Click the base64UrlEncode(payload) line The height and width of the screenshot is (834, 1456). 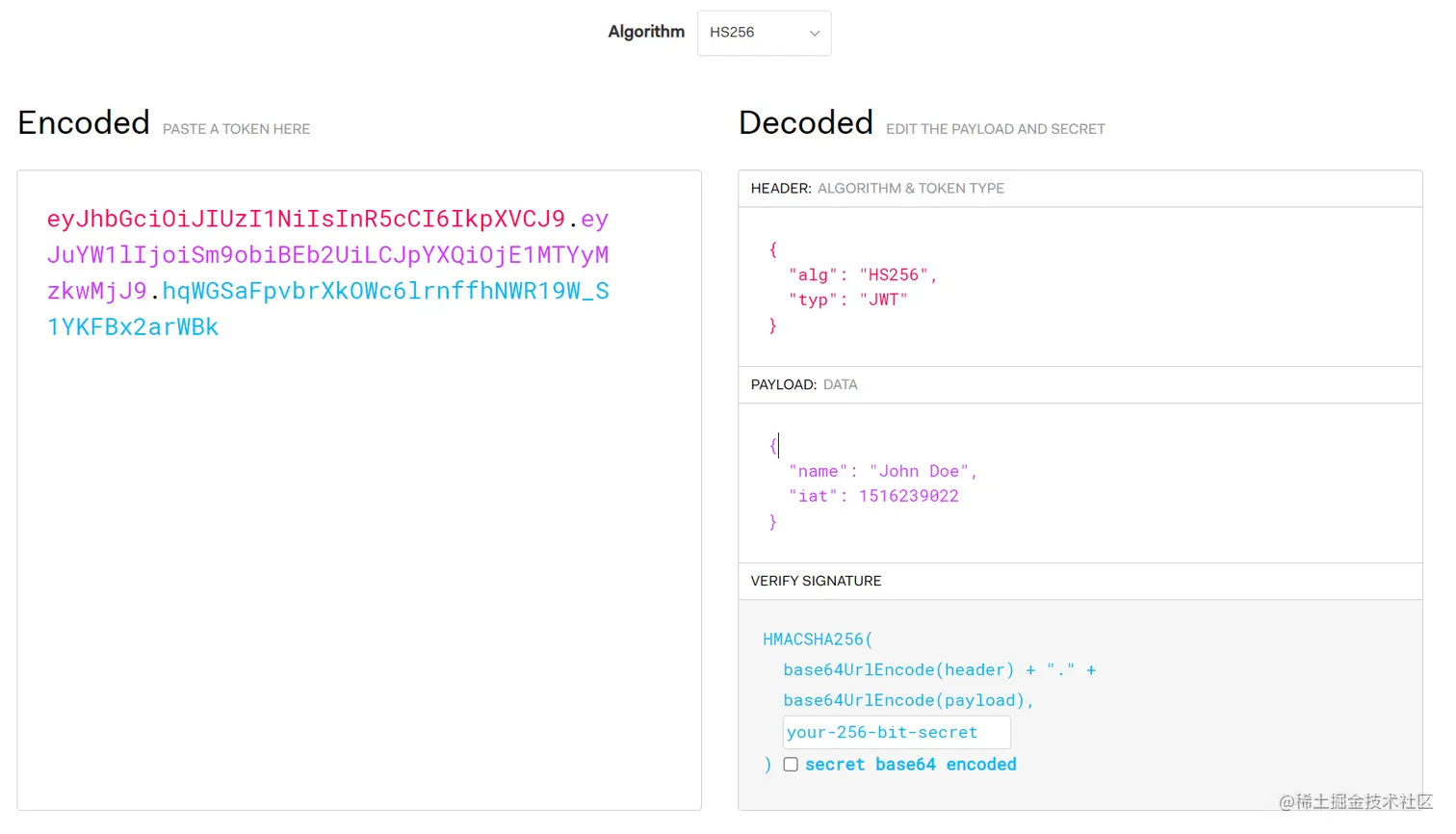(x=907, y=701)
